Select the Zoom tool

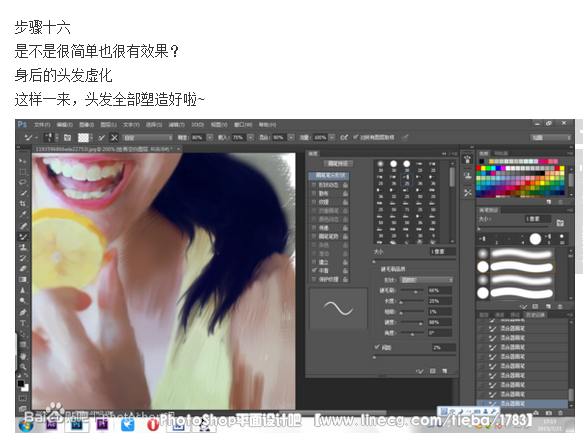pos(23,367)
